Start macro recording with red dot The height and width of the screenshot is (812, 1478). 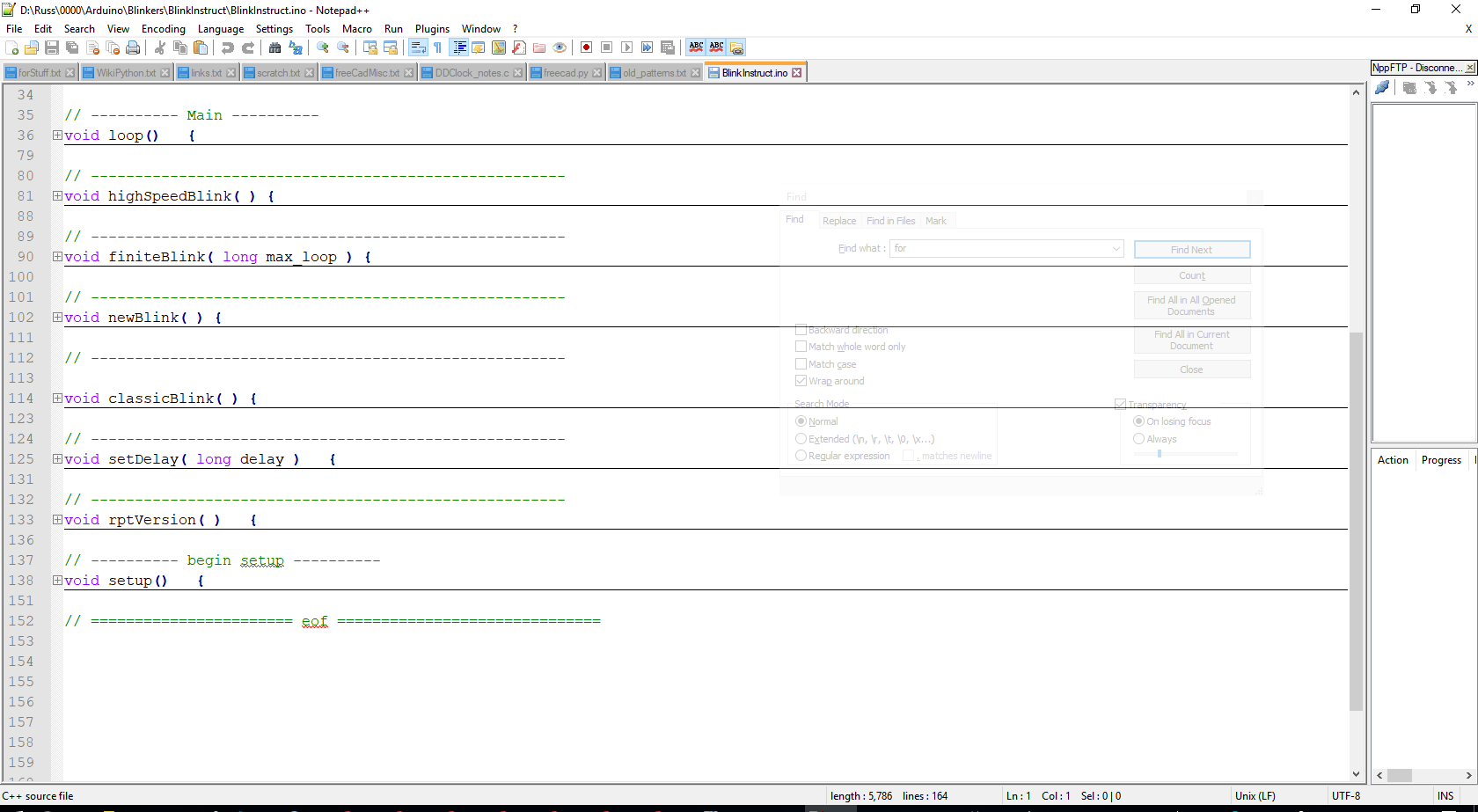tap(586, 48)
